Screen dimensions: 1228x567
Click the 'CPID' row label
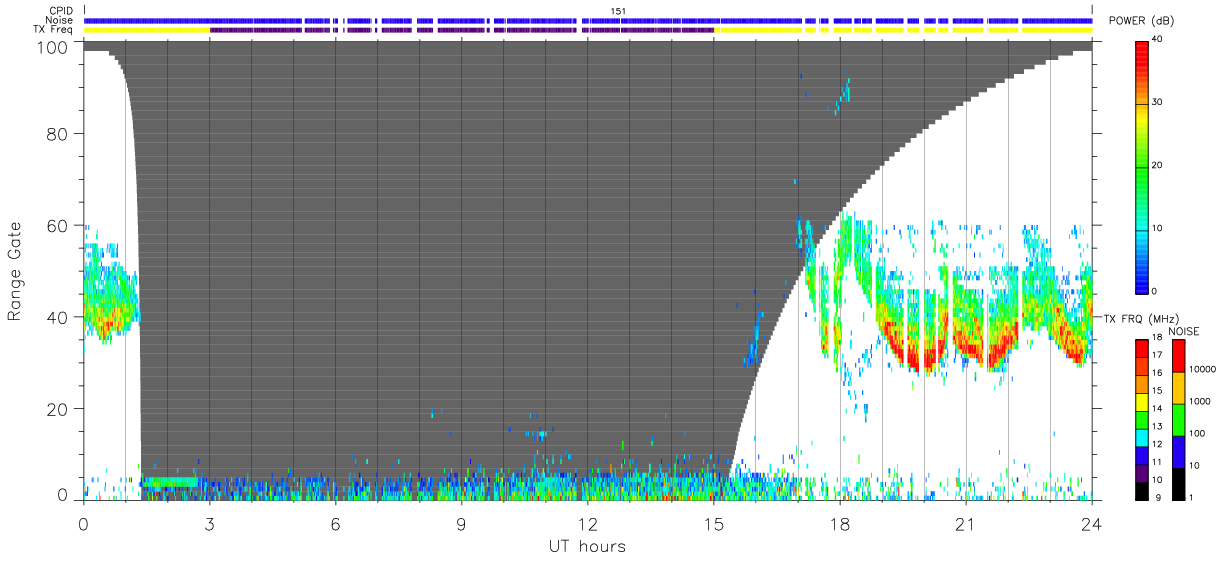(62, 11)
